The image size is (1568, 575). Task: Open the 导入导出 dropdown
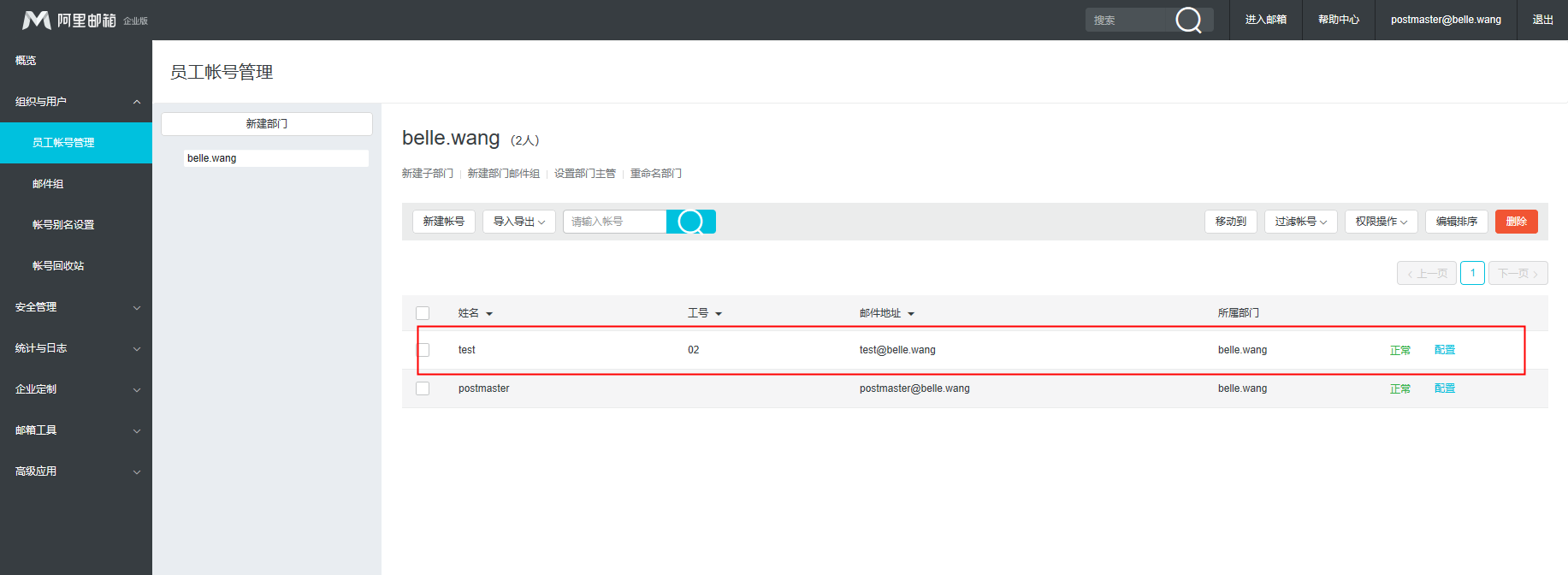pyautogui.click(x=518, y=222)
